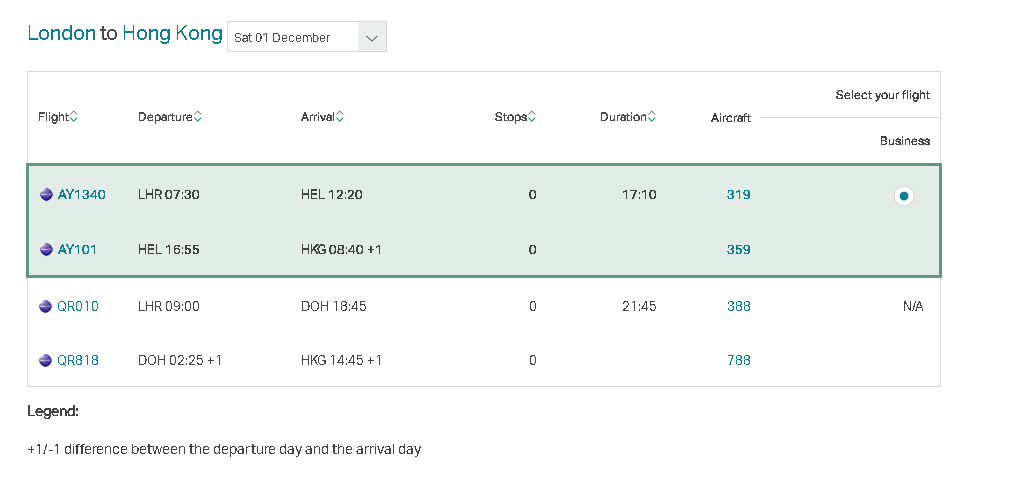Sort by Duration column arrows
1013x479 pixels.
point(652,117)
